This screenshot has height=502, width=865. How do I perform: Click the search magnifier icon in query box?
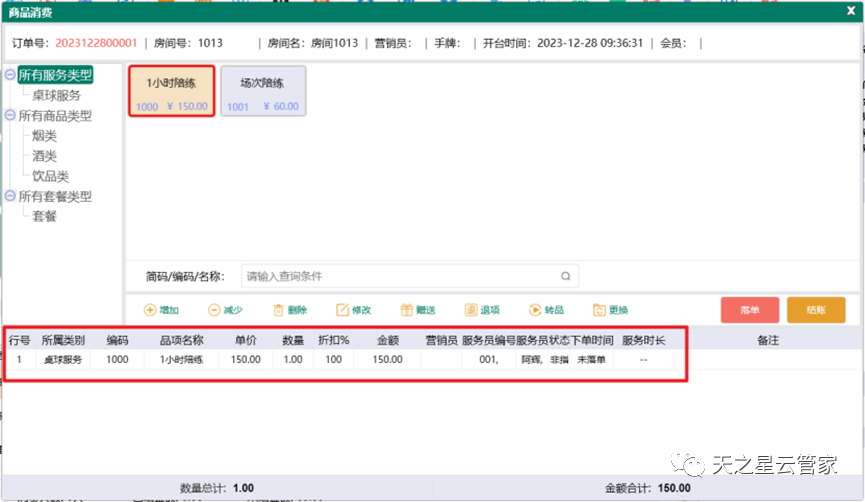tap(565, 276)
